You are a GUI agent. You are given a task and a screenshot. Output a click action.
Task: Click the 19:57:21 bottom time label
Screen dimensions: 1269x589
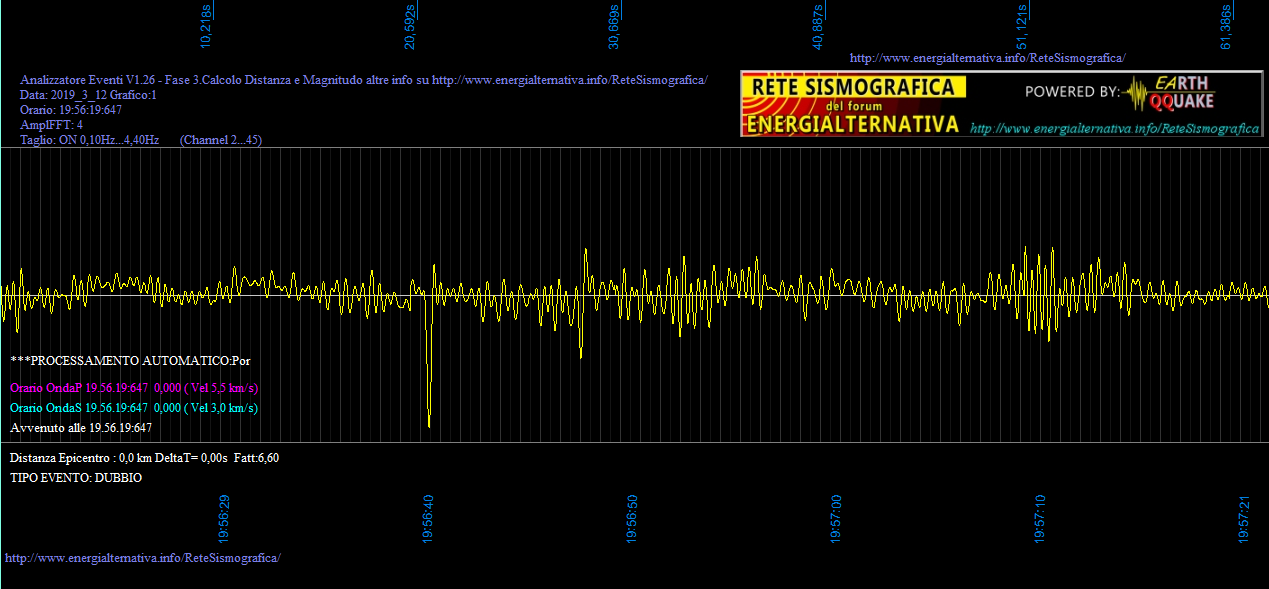pyautogui.click(x=1245, y=518)
